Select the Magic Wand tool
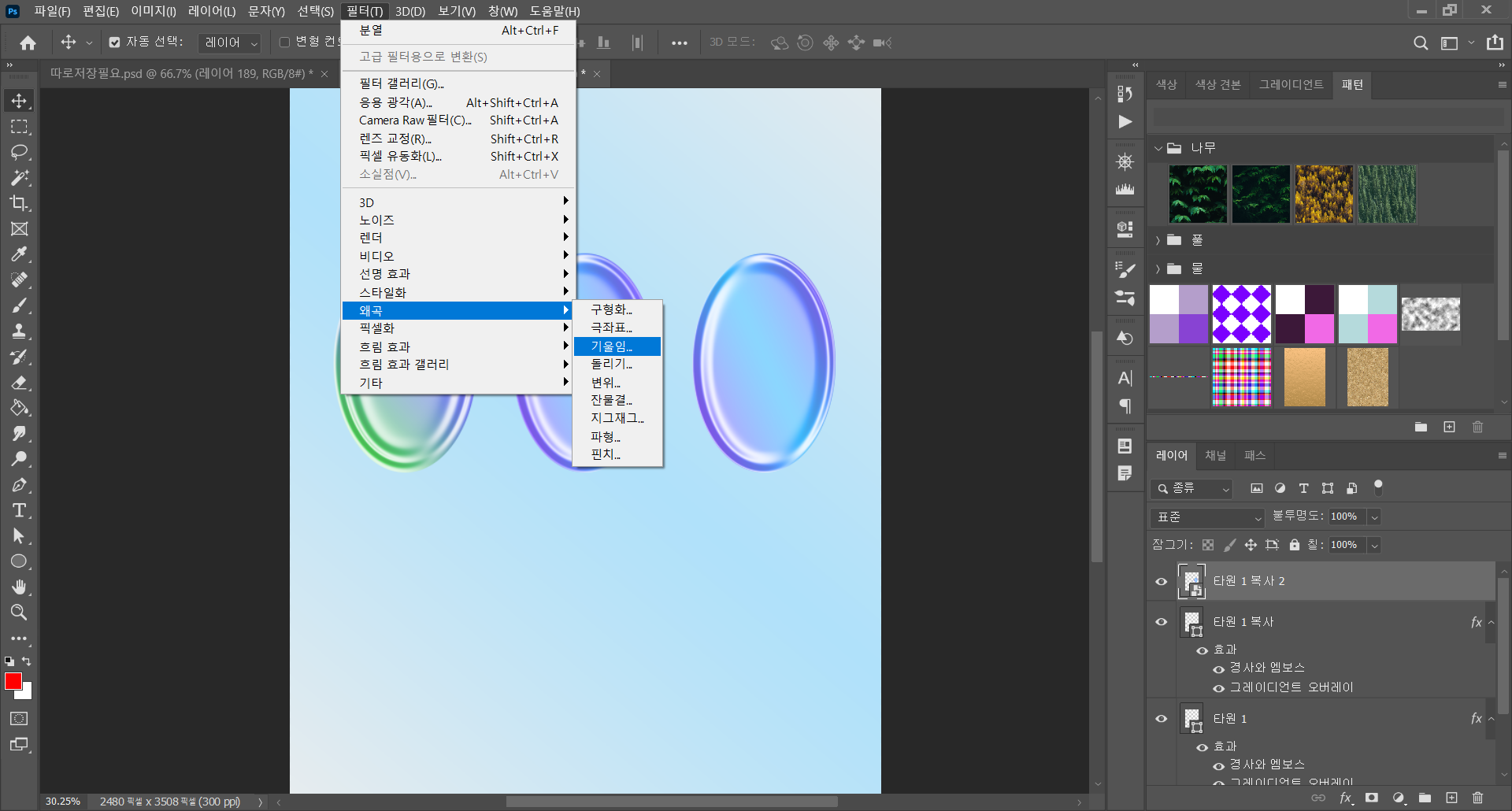This screenshot has width=1512, height=811. (x=19, y=178)
